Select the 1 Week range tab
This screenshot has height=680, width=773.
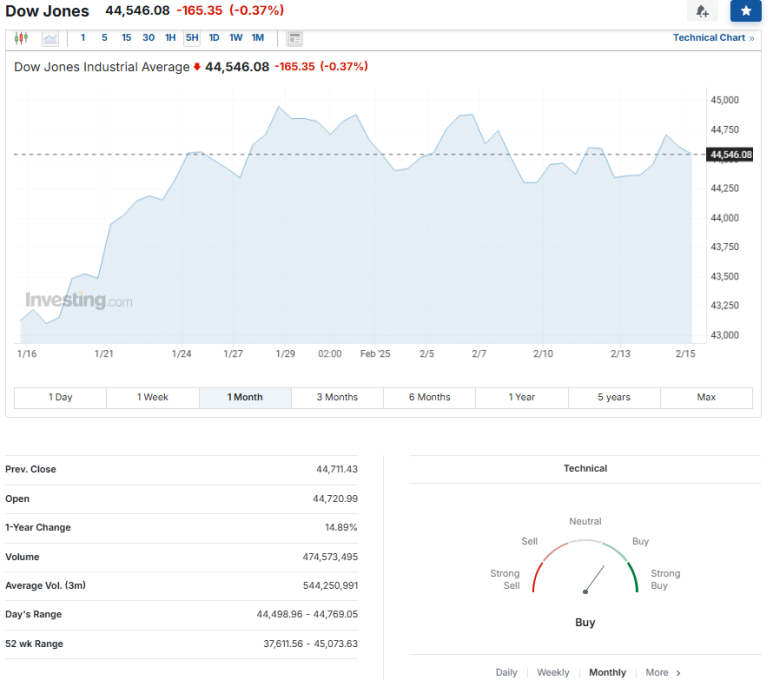pos(153,397)
